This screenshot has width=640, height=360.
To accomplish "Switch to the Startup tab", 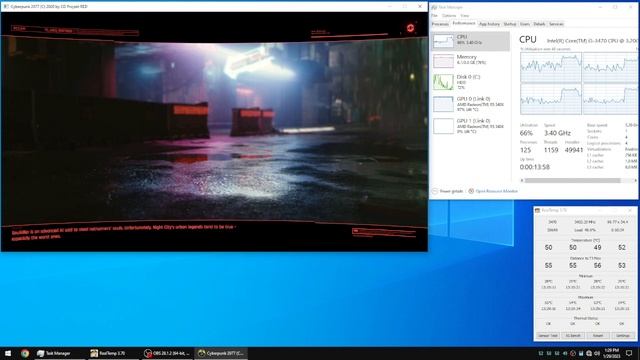I will pyautogui.click(x=510, y=24).
